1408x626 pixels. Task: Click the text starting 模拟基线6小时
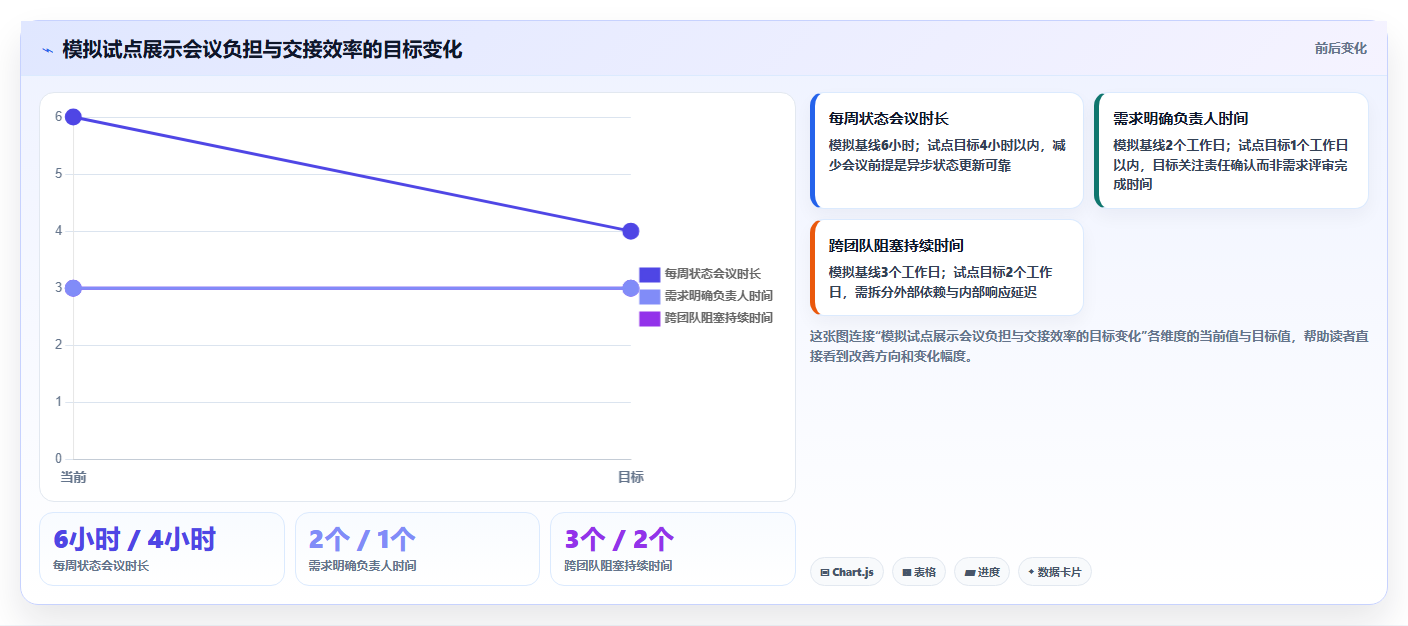(948, 155)
